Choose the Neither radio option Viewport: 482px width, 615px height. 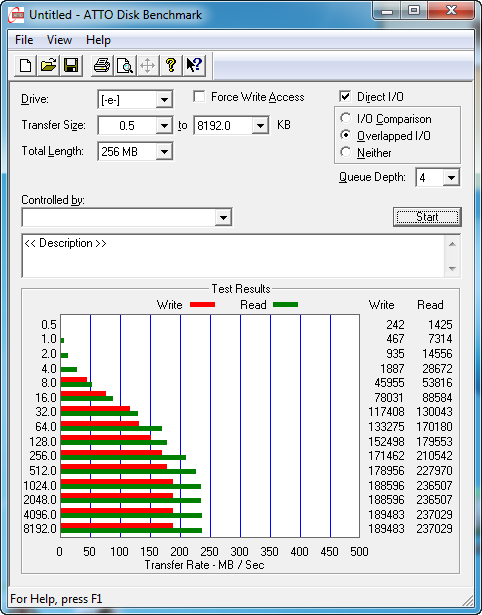coord(346,152)
